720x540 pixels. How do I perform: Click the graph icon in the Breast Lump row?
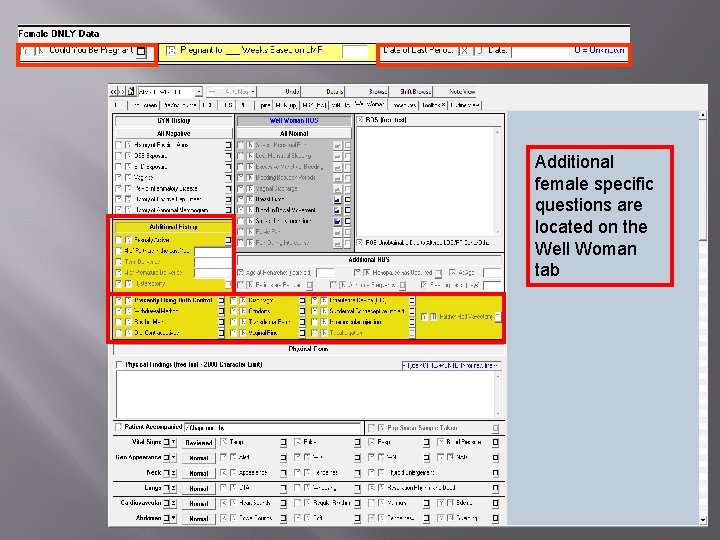(338, 200)
